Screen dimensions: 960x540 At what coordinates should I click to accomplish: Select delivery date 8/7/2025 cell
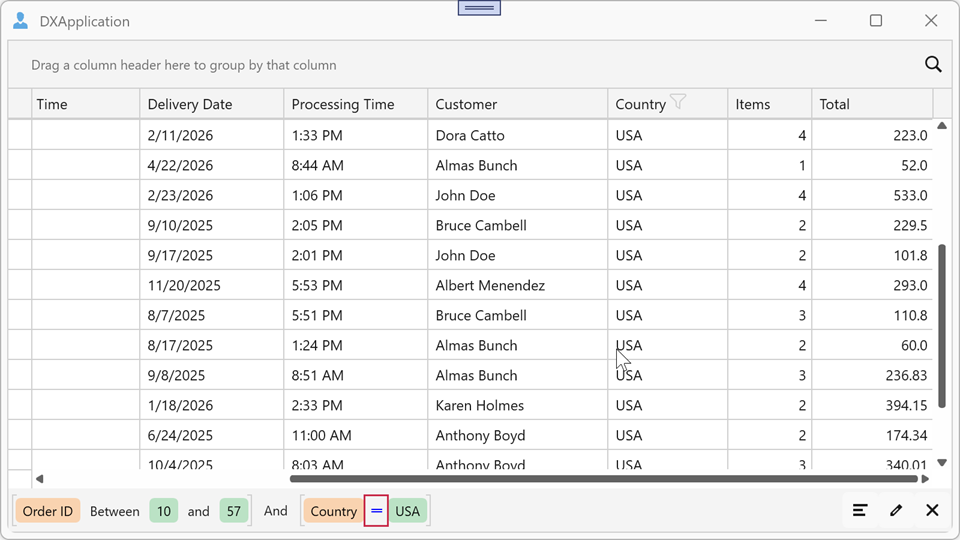coord(212,315)
